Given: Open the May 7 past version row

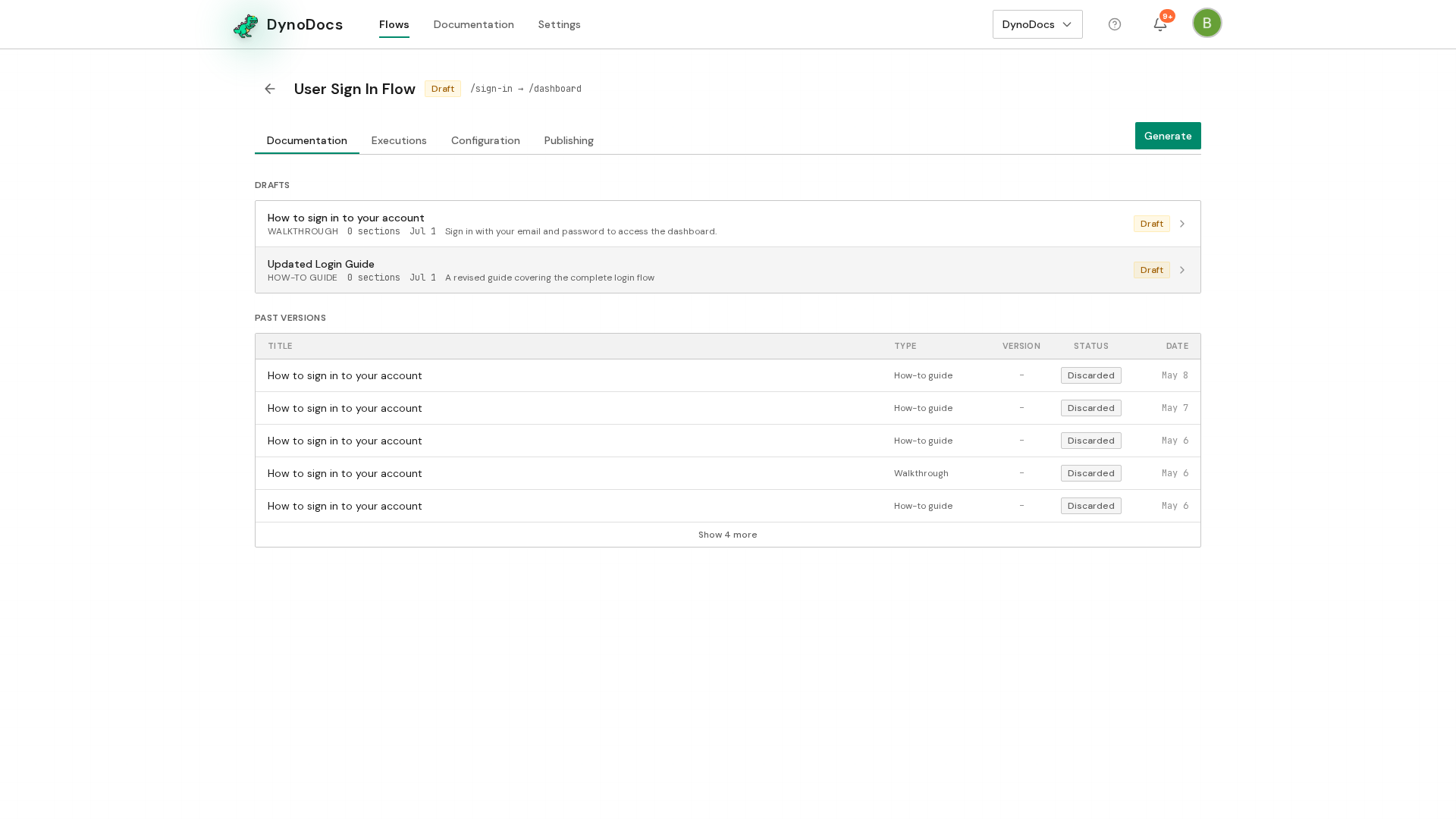Looking at the screenshot, I should point(728,408).
